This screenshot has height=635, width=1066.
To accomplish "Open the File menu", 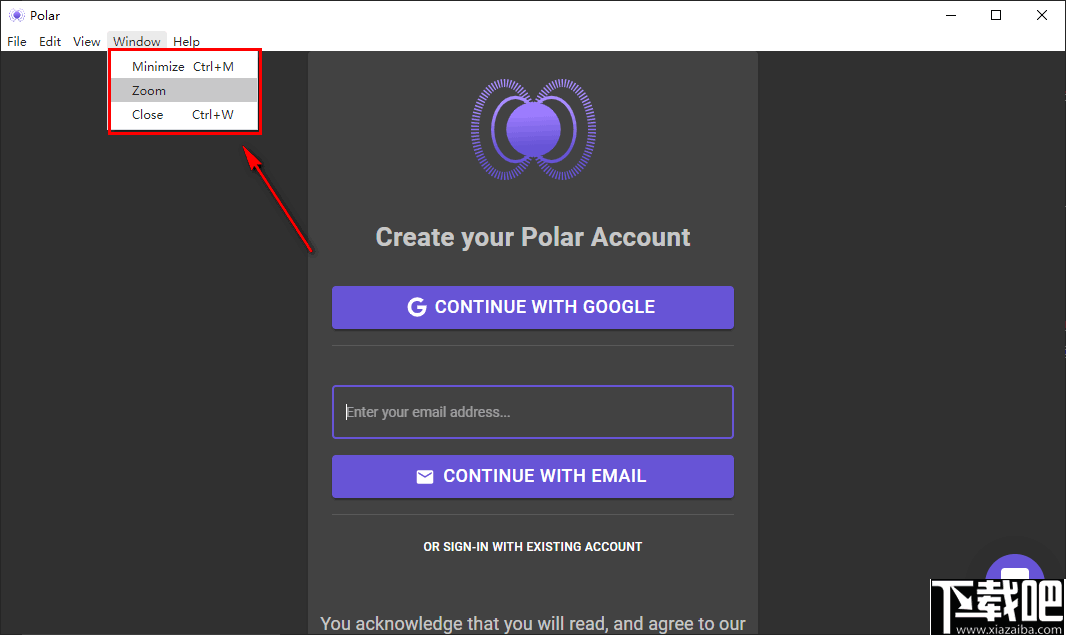I will tap(16, 41).
